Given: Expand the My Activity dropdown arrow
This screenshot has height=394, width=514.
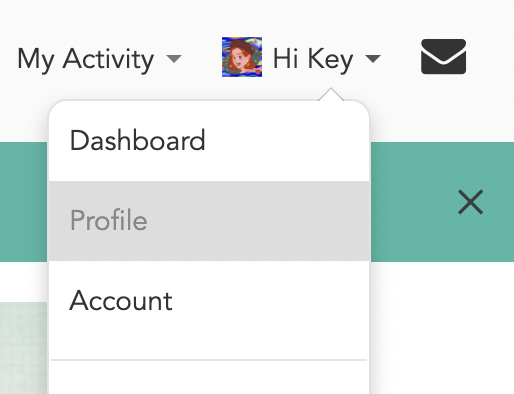Looking at the screenshot, I should (174, 59).
